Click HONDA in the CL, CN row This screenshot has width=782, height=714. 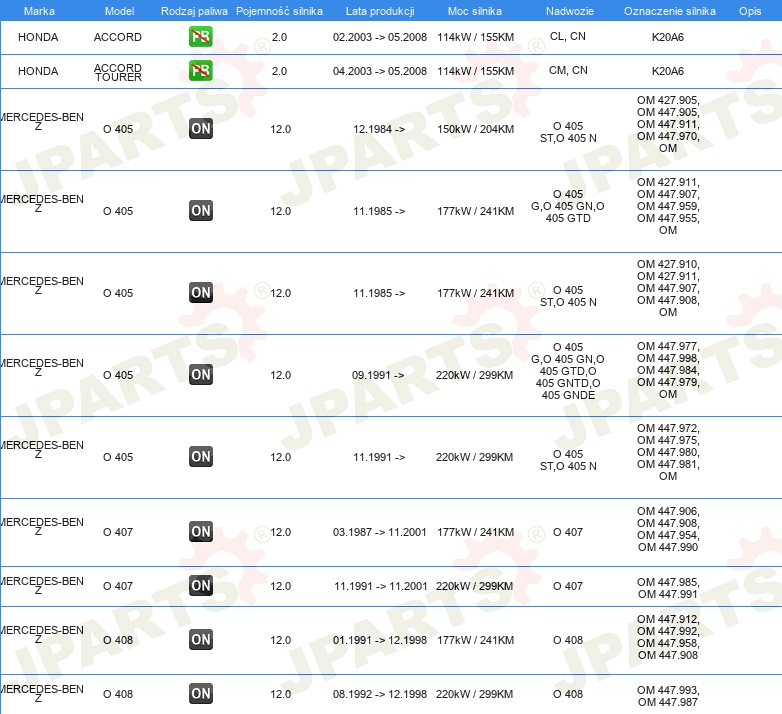click(x=38, y=37)
